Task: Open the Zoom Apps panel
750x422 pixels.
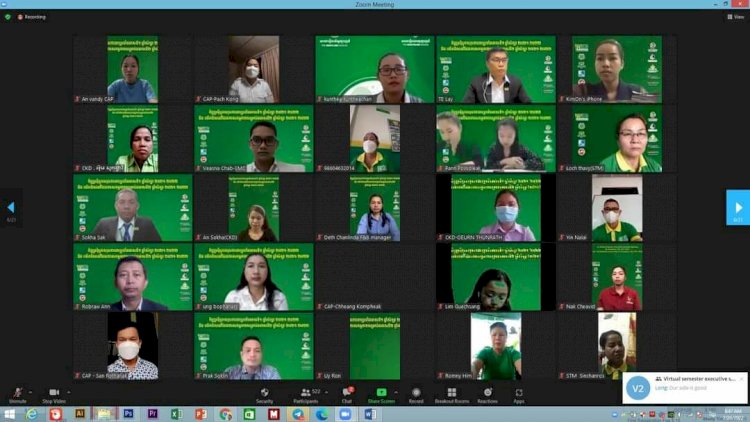Action: [x=519, y=395]
